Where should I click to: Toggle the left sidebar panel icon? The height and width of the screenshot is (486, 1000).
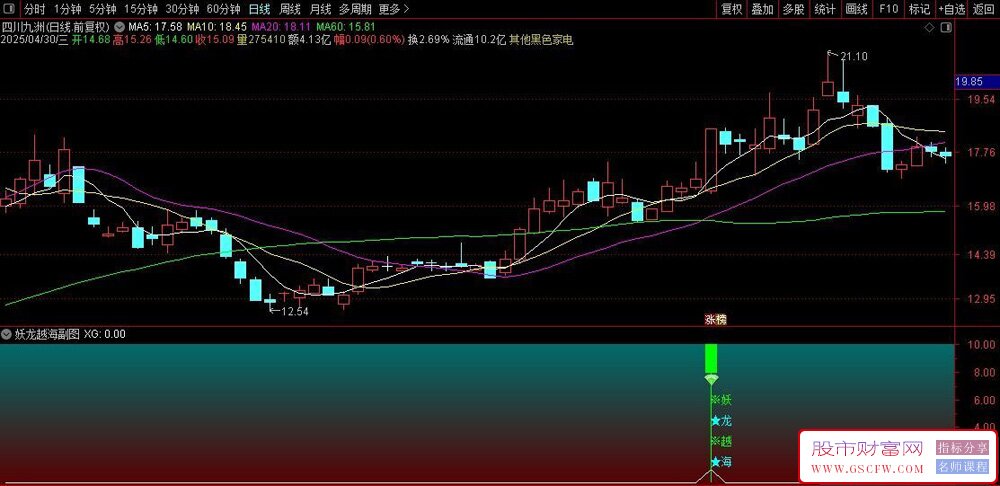(8, 9)
